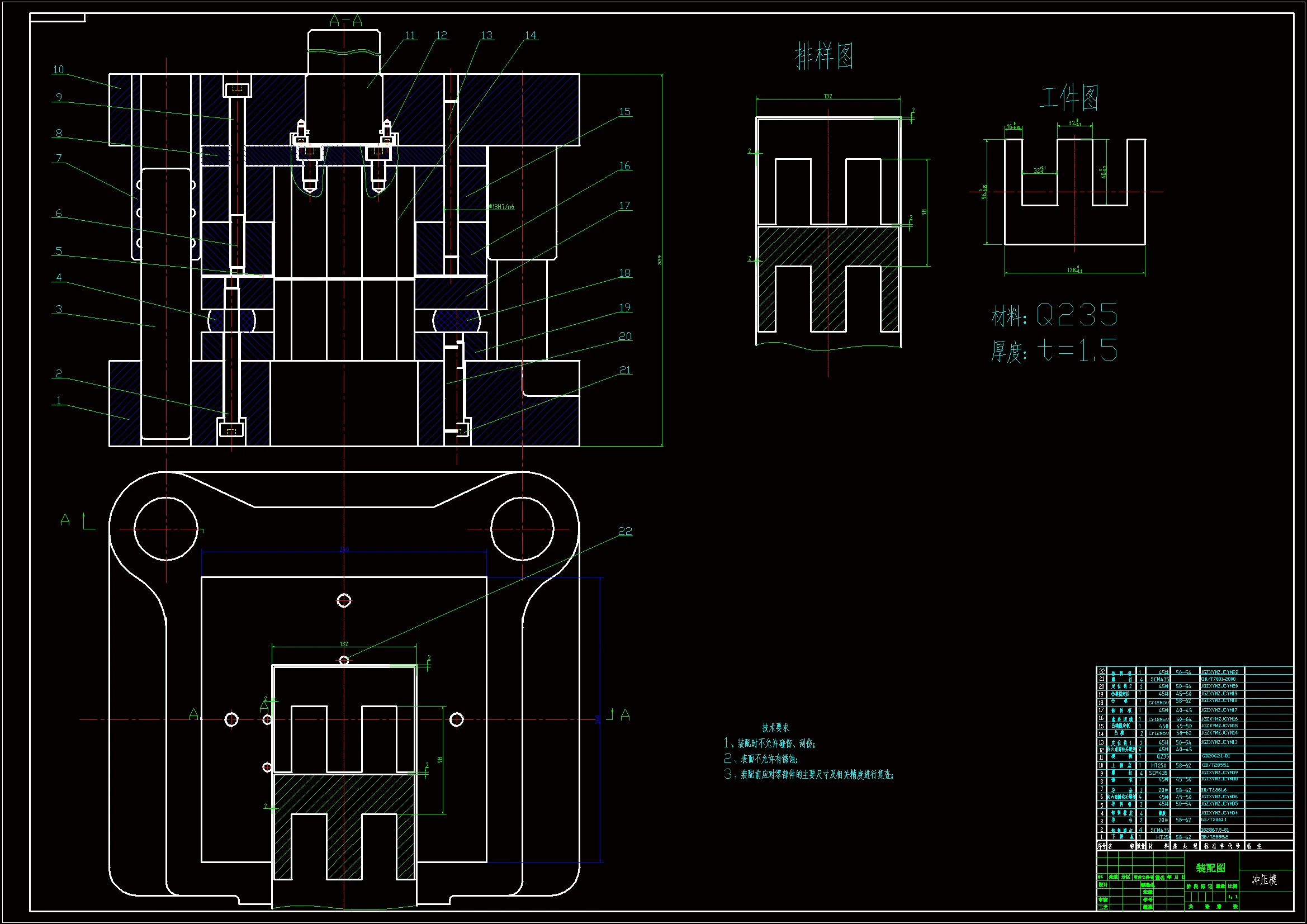
Task: Click the 排样图 heading text
Action: pos(824,56)
